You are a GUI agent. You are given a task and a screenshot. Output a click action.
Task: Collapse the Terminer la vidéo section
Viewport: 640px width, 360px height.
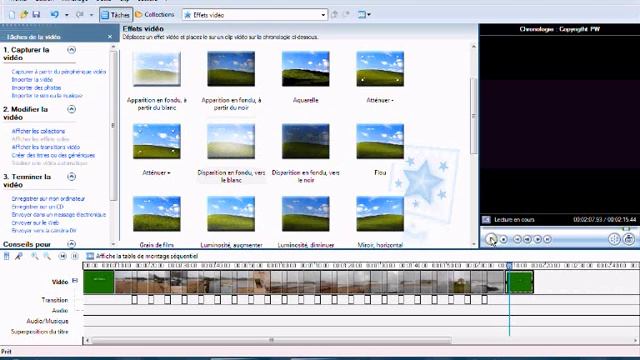click(x=71, y=177)
